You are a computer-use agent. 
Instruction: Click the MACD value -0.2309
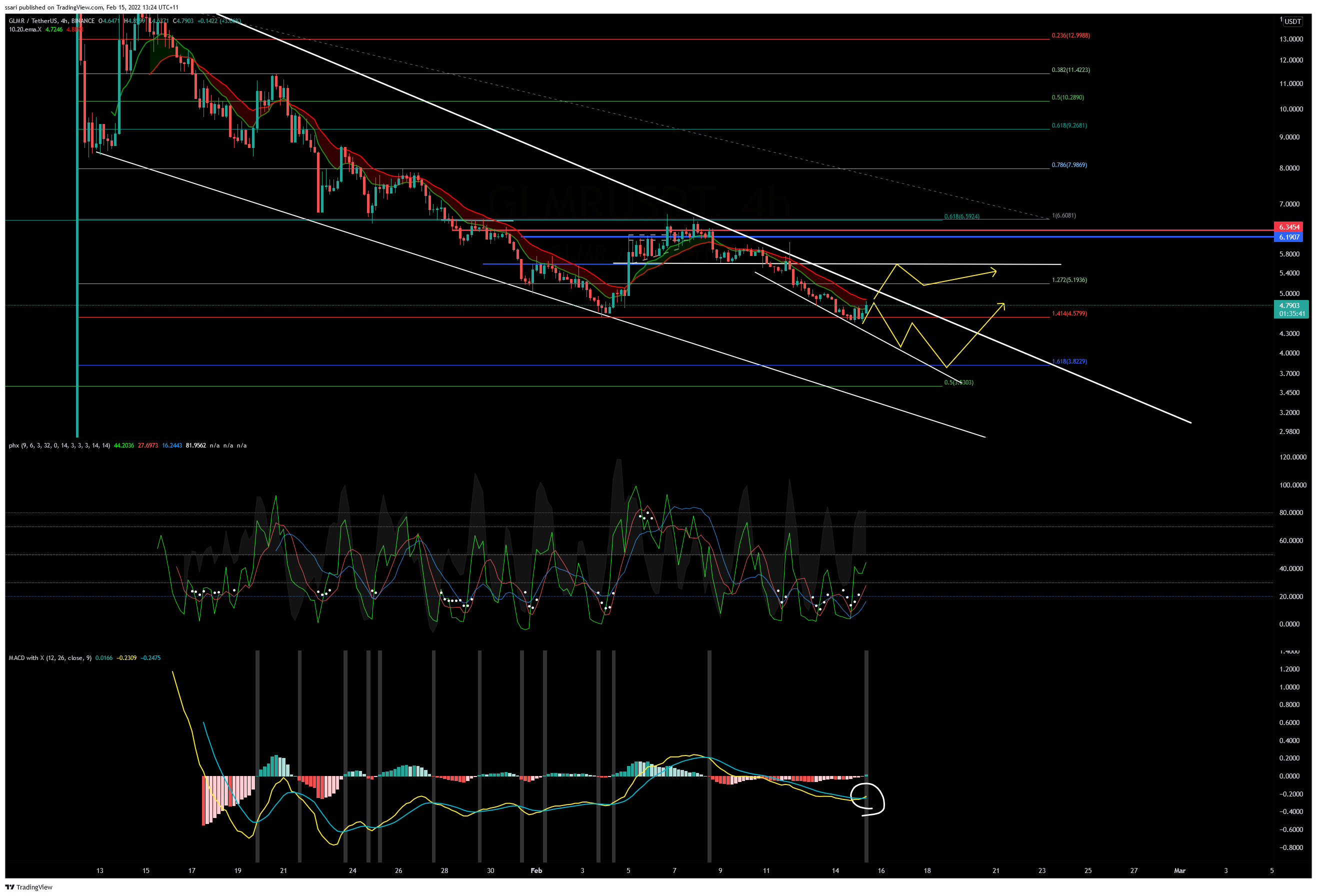point(126,658)
